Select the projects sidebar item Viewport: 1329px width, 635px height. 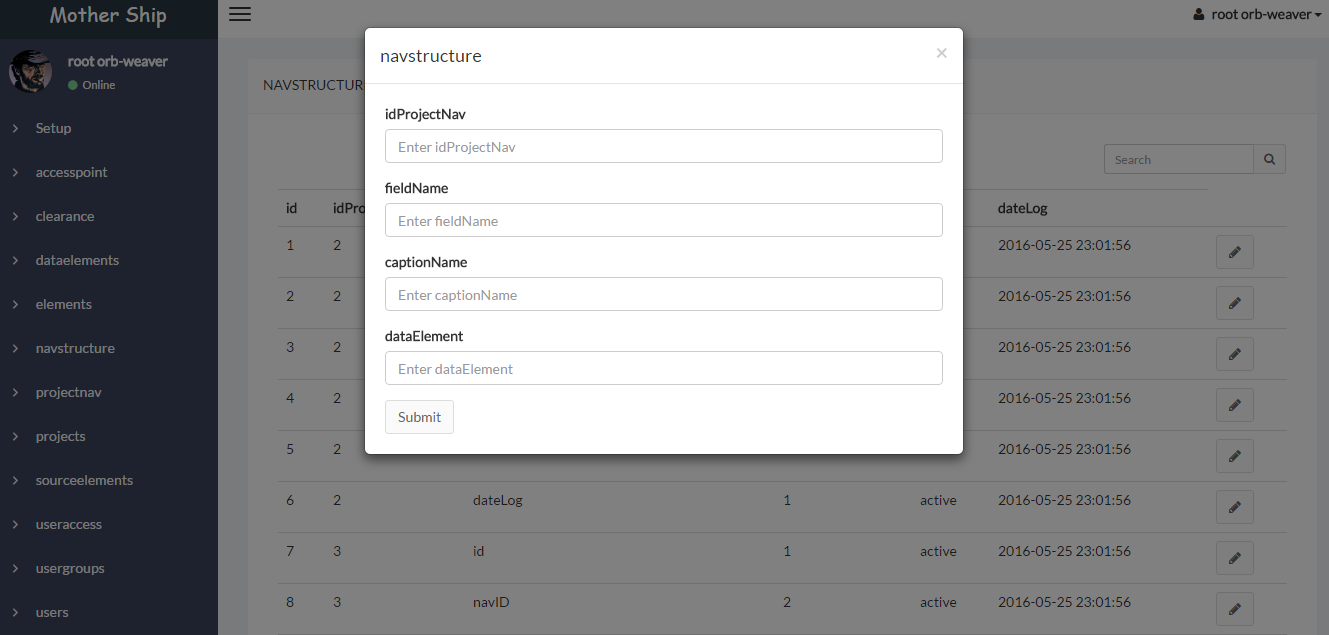click(x=60, y=436)
